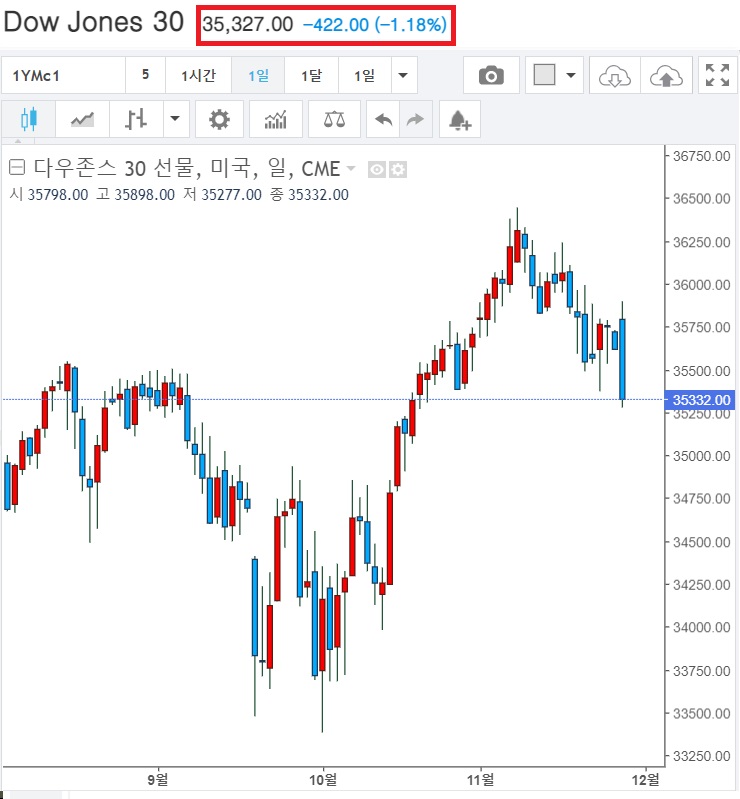Select the highlighted 1일 interval
The width and height of the screenshot is (740, 799).
point(258,75)
